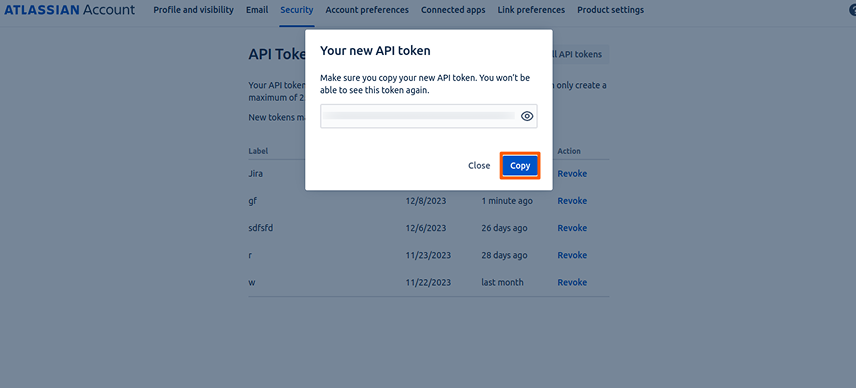
Task: Open Link preferences tab
Action: coord(531,10)
